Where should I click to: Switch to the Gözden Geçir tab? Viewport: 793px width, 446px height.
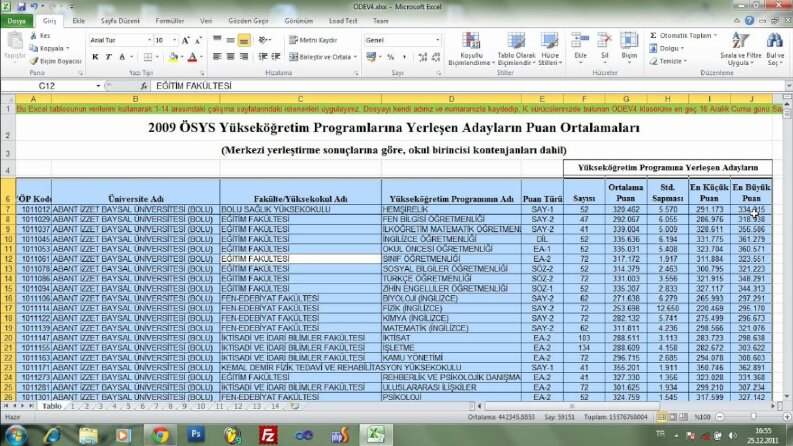pyautogui.click(x=248, y=21)
